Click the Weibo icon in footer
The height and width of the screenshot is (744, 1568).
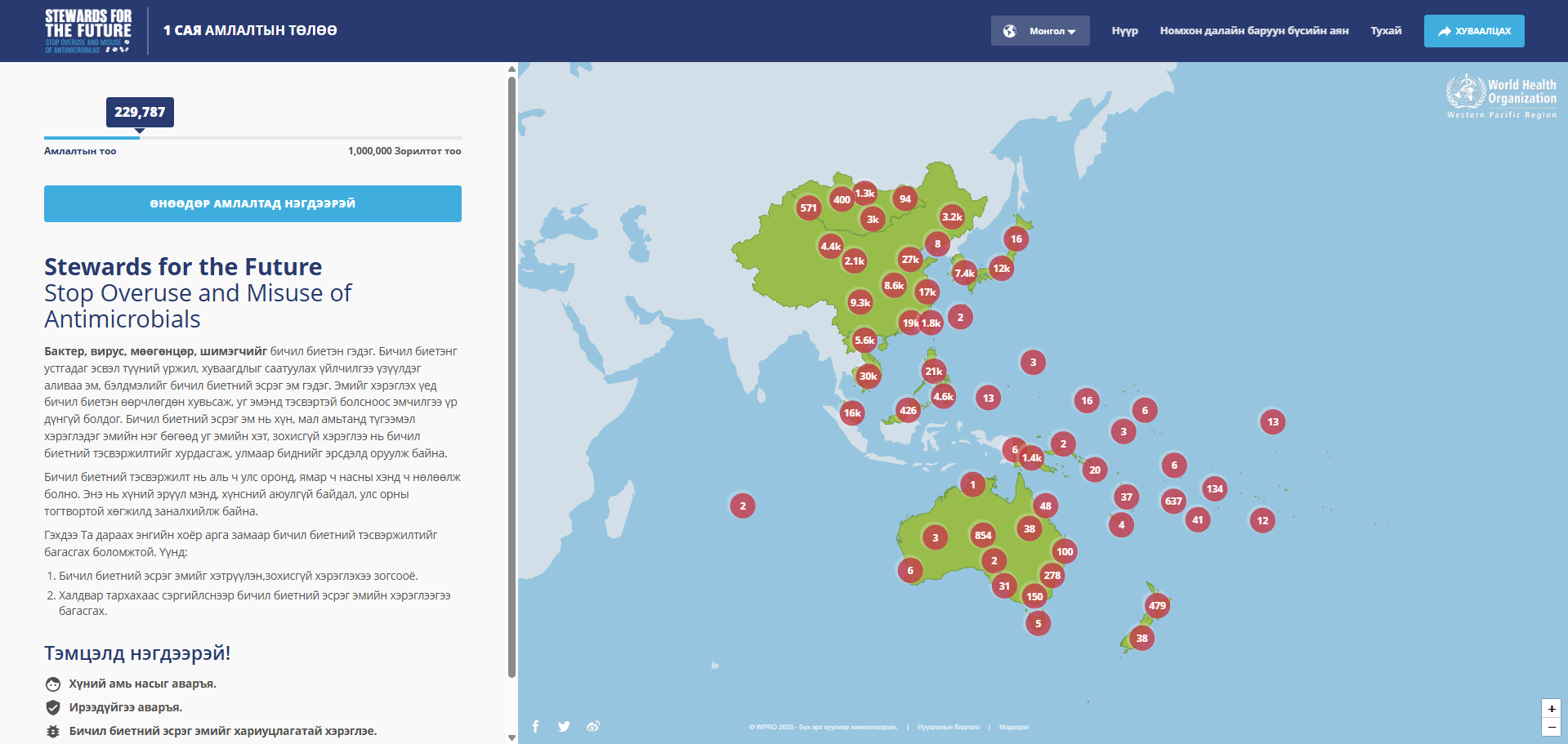coord(593,726)
